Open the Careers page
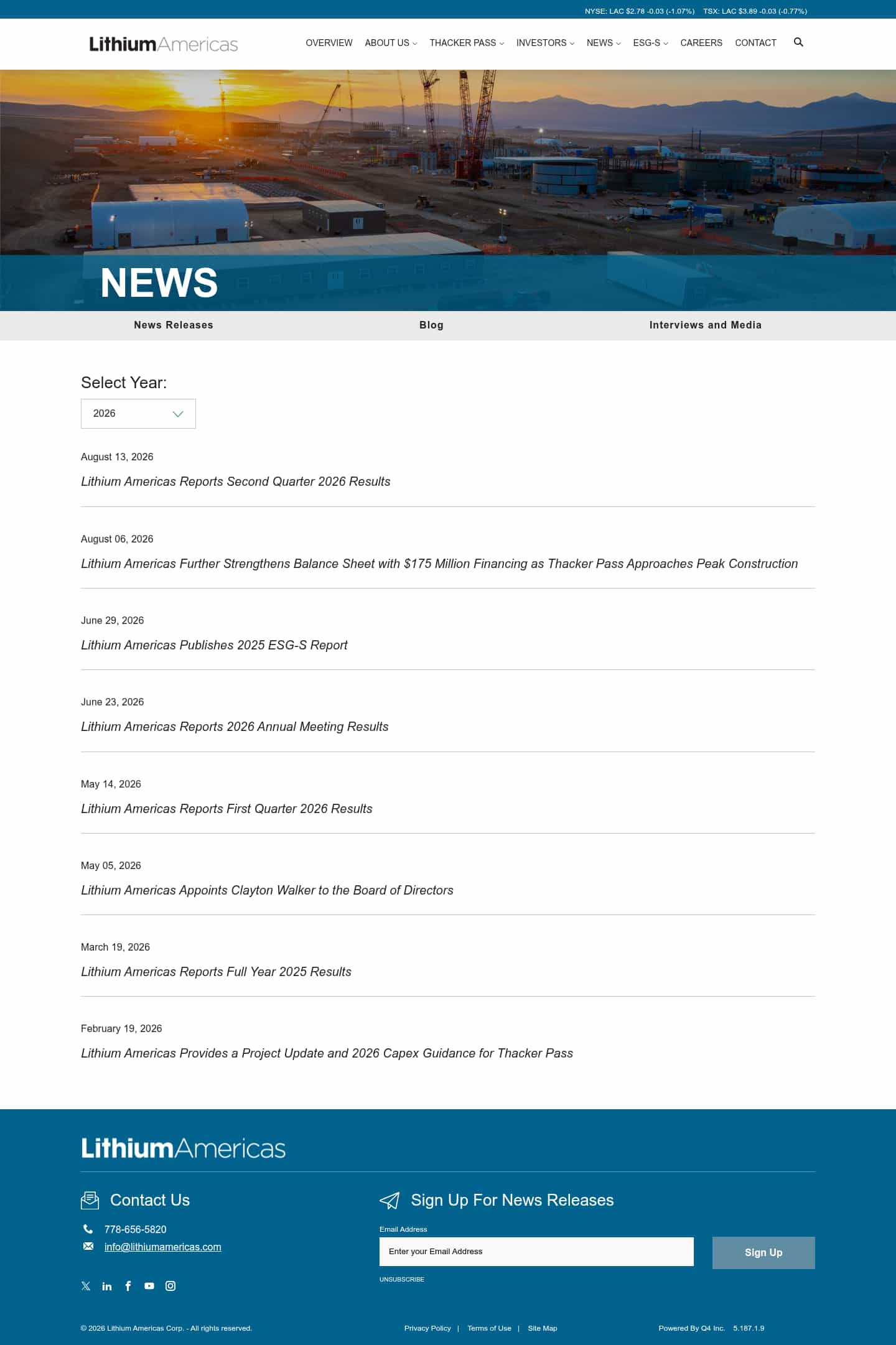Screen dimensions: 896x1345 pos(701,43)
